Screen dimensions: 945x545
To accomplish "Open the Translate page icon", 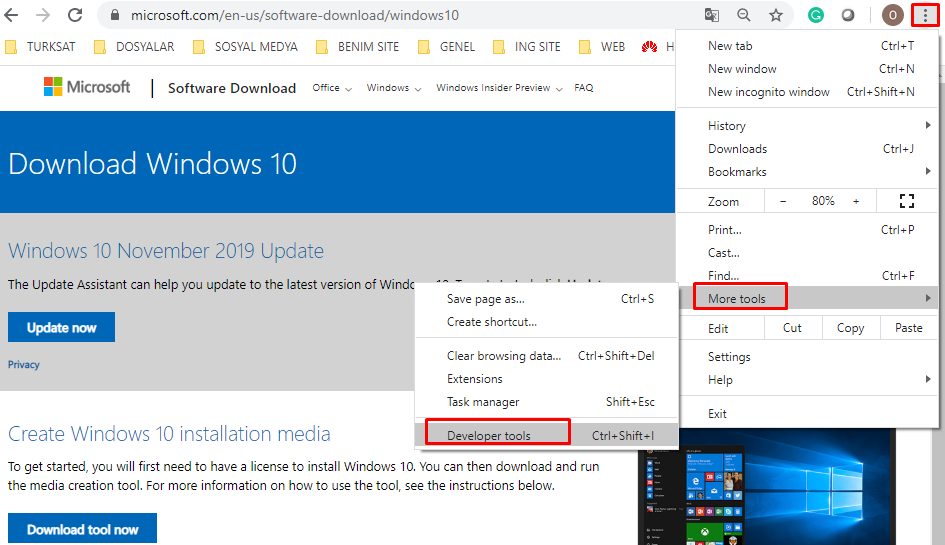I will click(x=712, y=15).
